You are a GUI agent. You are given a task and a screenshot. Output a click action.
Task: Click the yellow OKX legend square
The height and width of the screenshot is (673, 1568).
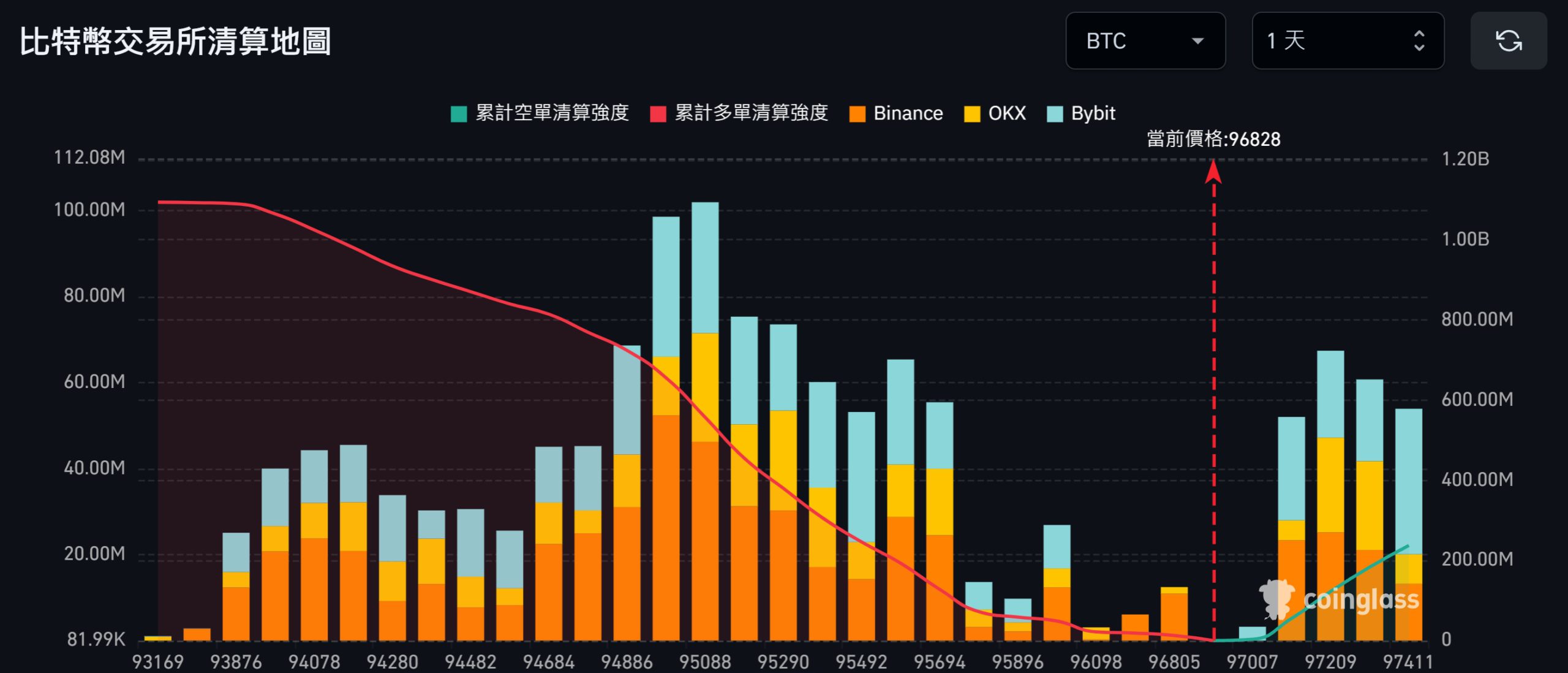972,114
